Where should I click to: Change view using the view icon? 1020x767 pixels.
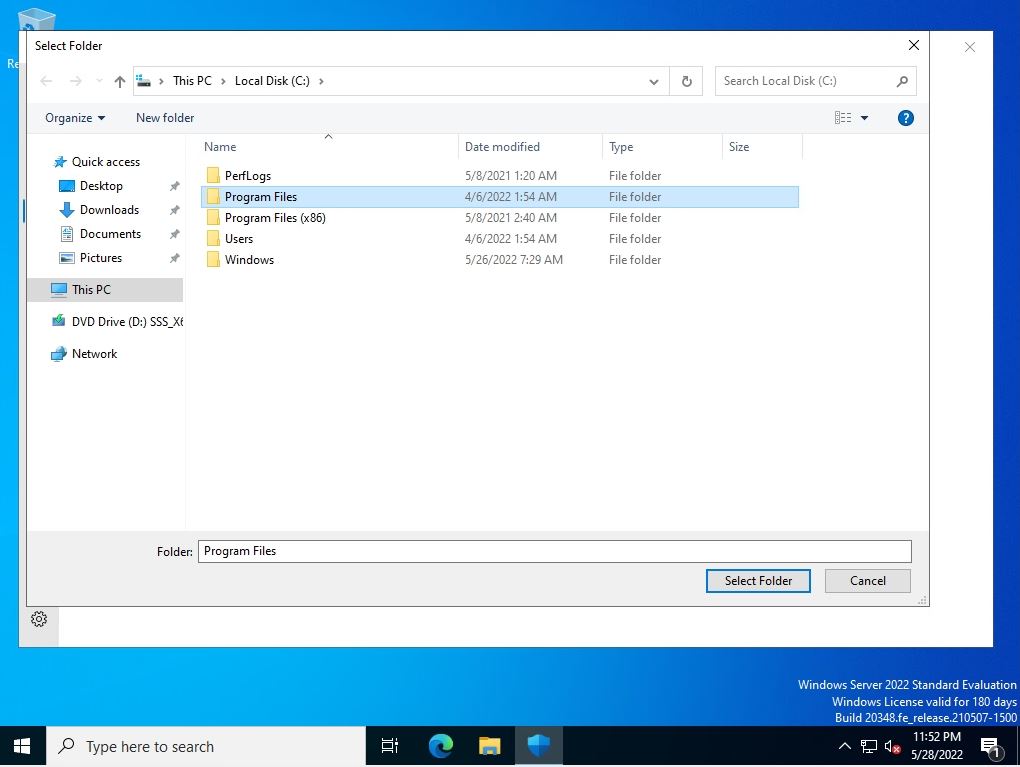pos(843,118)
